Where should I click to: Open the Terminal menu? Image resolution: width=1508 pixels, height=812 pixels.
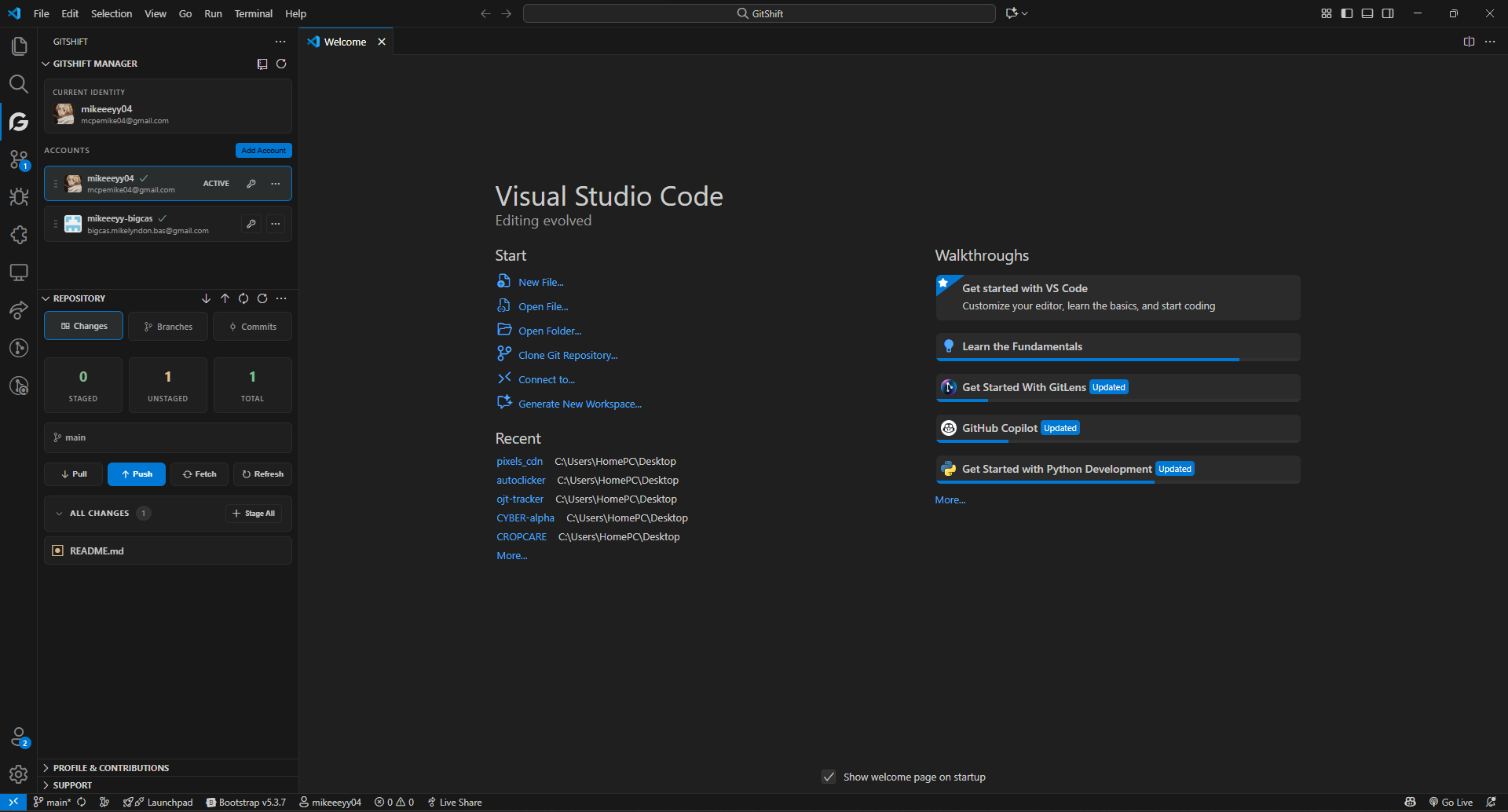click(x=253, y=13)
